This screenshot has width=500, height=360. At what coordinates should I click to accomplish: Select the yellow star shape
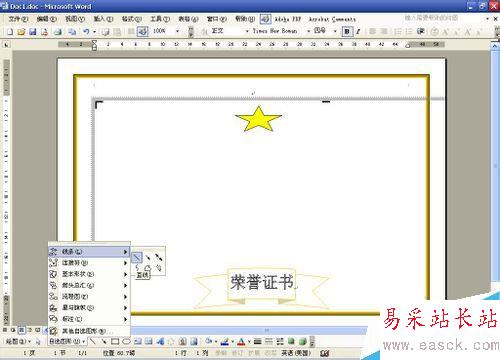pyautogui.click(x=258, y=119)
